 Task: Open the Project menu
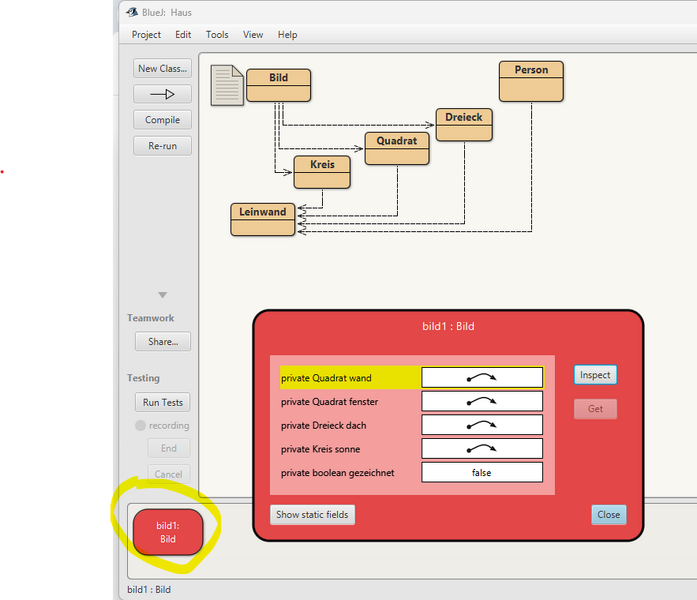146,35
